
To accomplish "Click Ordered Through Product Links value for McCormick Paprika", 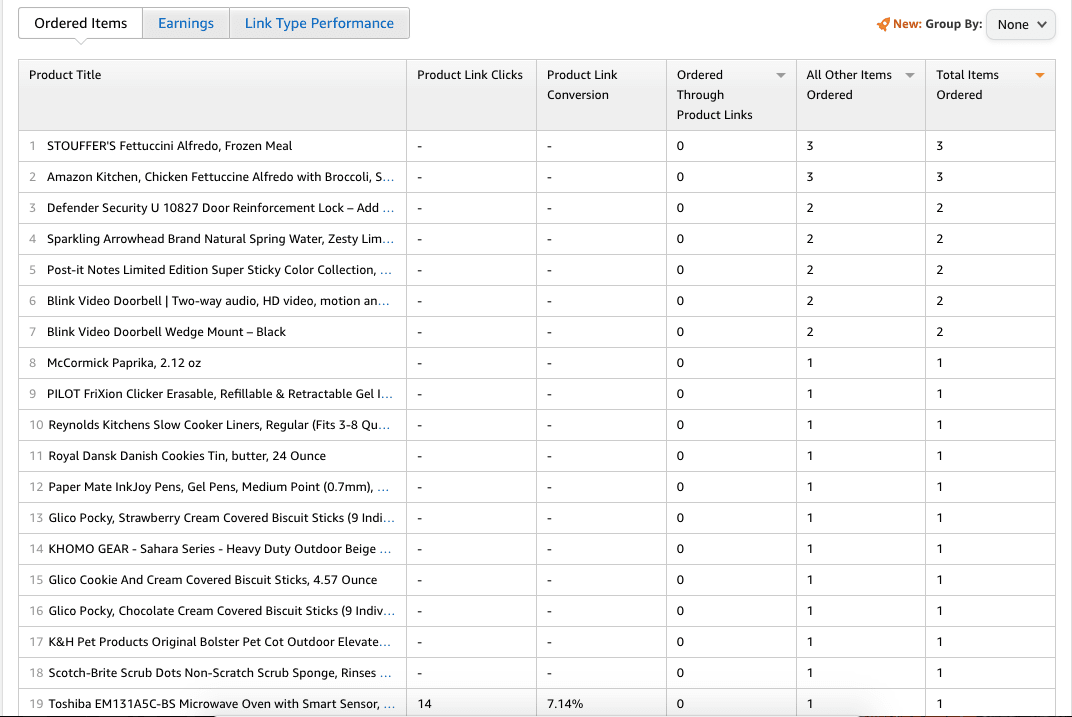I will coord(680,363).
